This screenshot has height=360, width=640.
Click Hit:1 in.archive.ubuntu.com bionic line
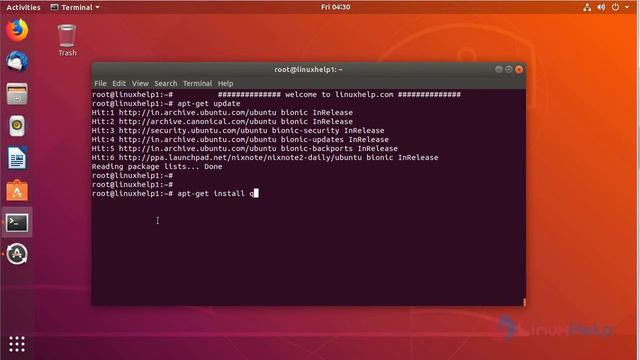point(222,113)
